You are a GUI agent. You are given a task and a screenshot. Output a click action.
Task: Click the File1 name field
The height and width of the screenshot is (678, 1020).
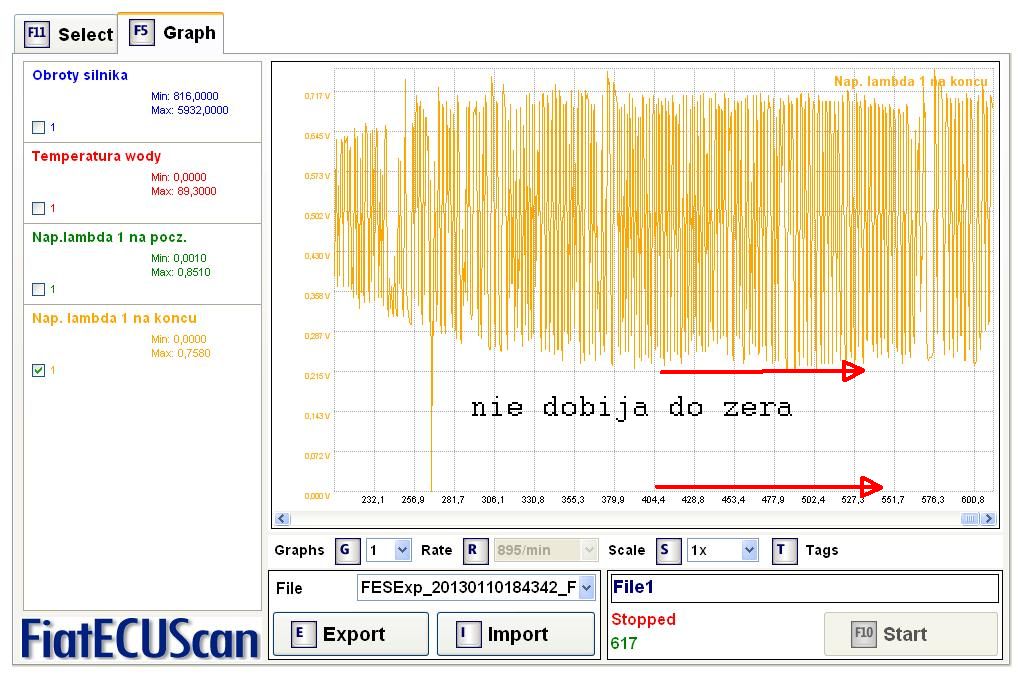(x=804, y=588)
